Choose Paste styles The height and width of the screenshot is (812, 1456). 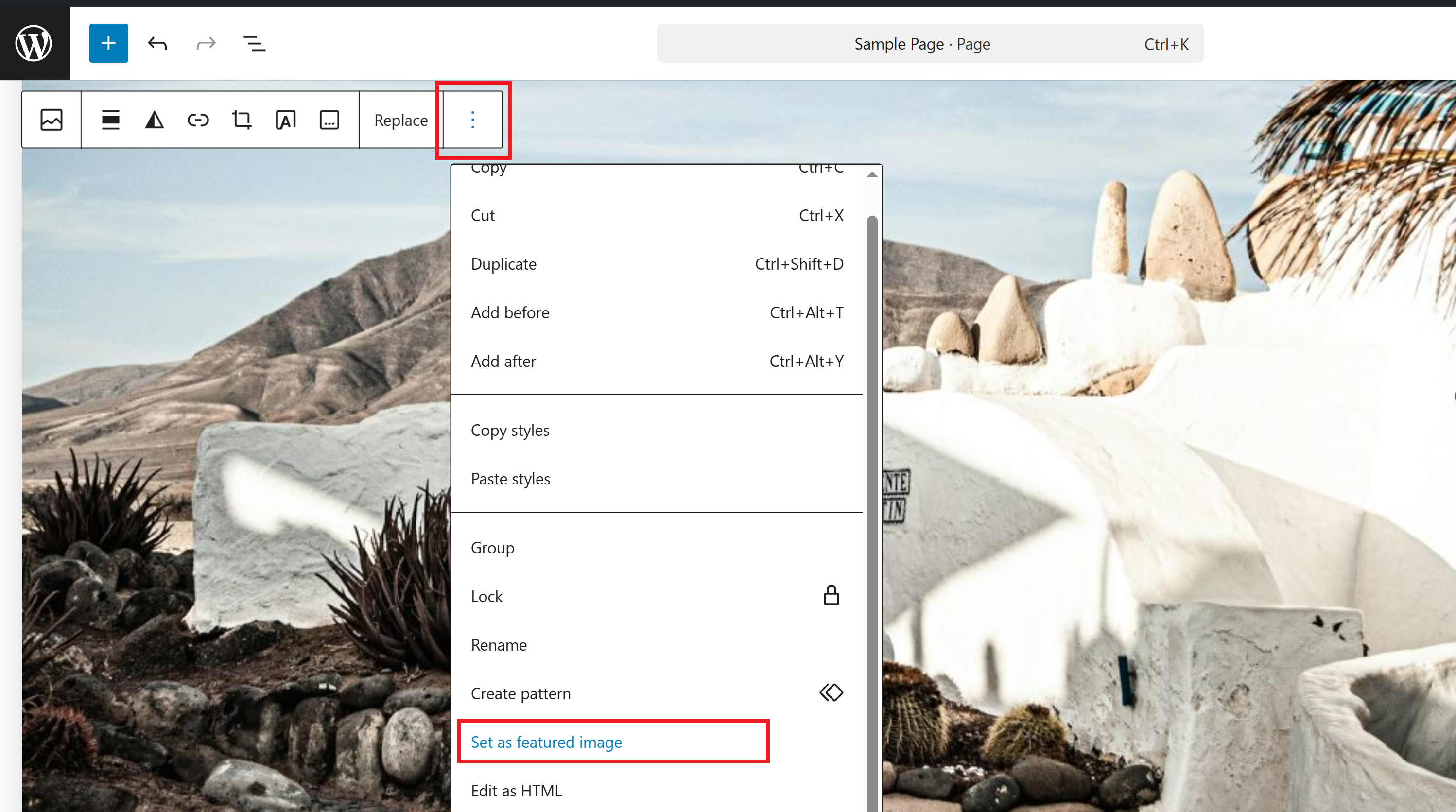coord(657,479)
